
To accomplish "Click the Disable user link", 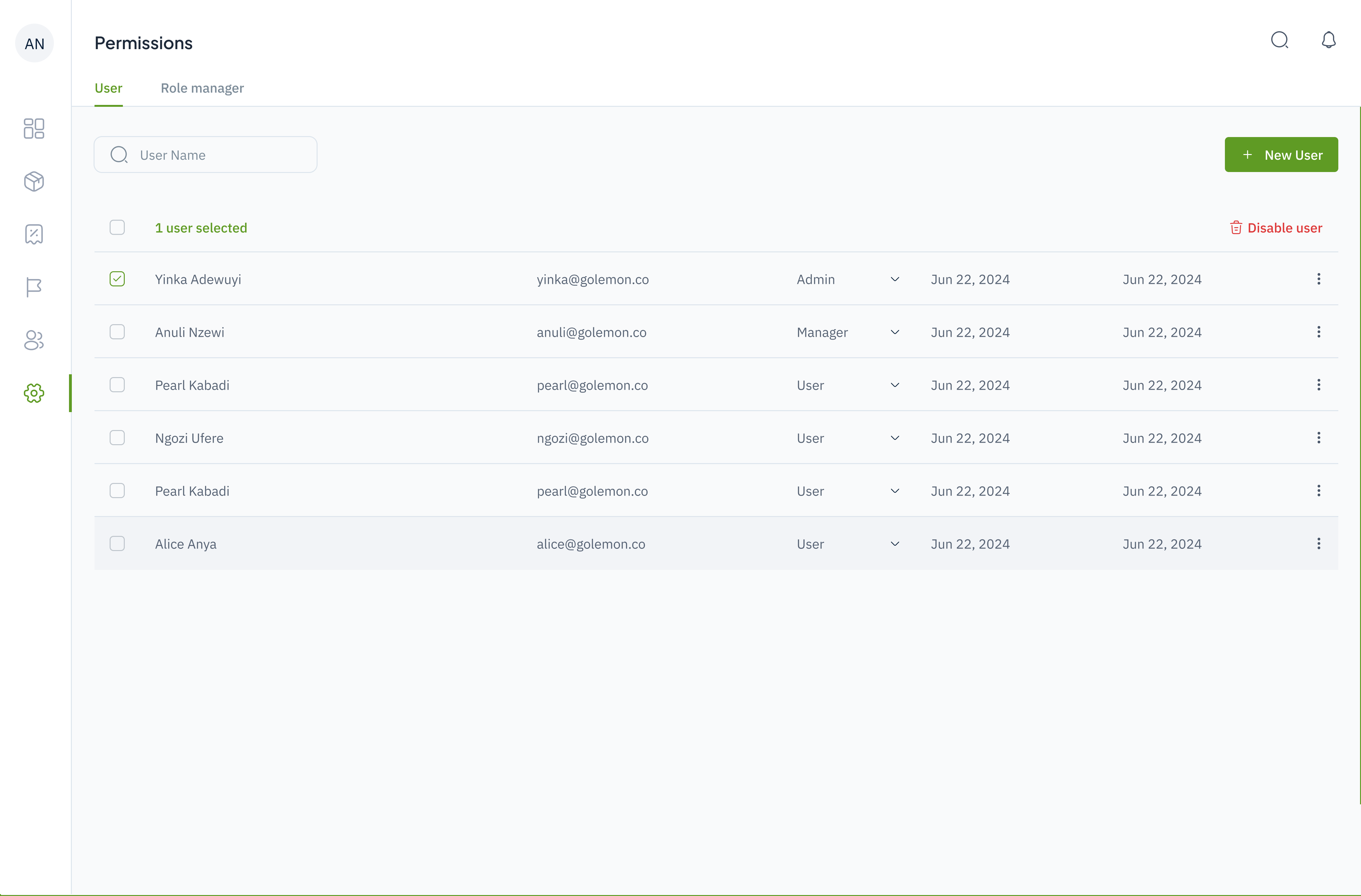I will point(1276,228).
